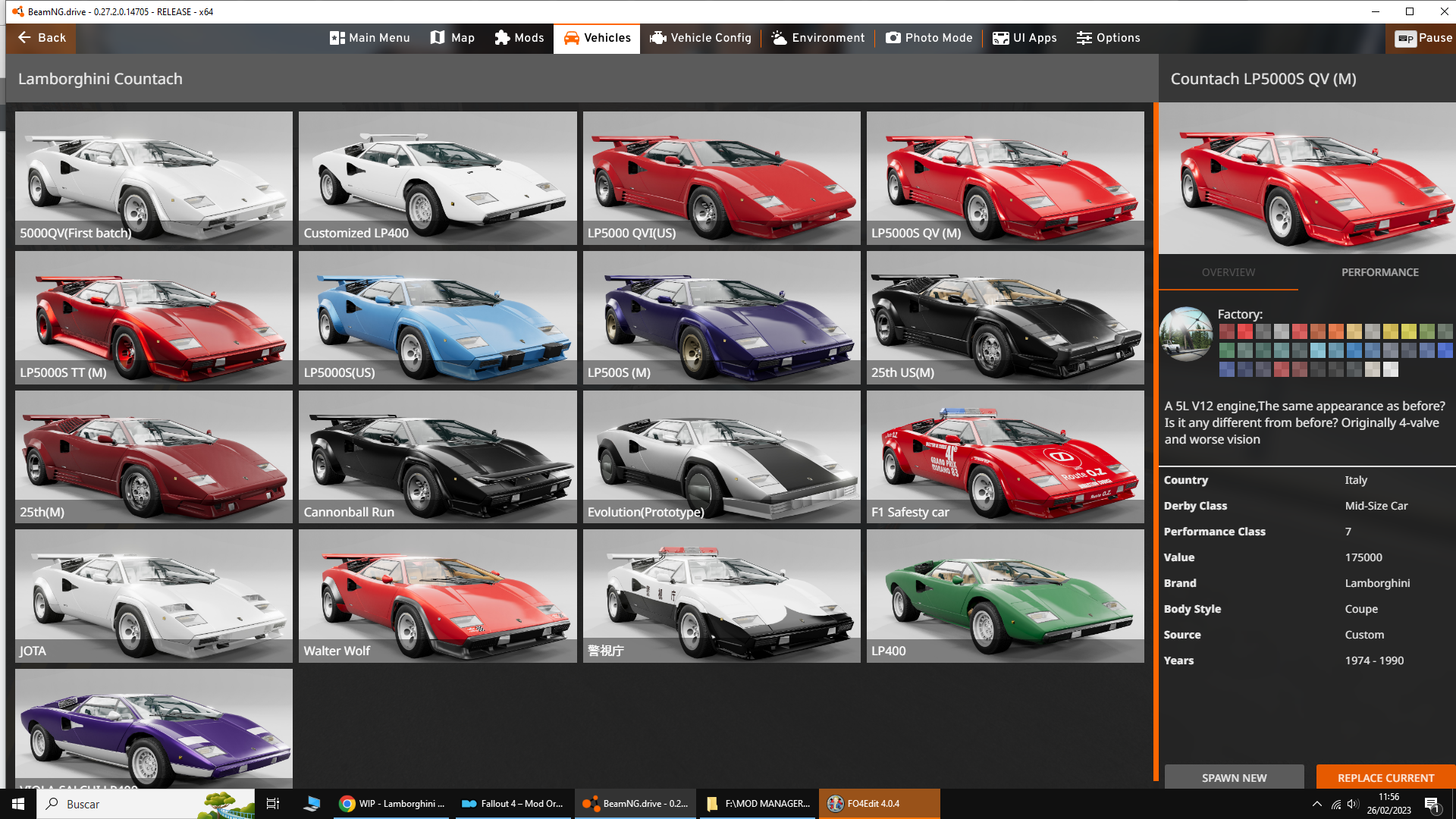This screenshot has height=819, width=1456.
Task: Select the 5000QV(First batch) car
Action: tap(154, 178)
